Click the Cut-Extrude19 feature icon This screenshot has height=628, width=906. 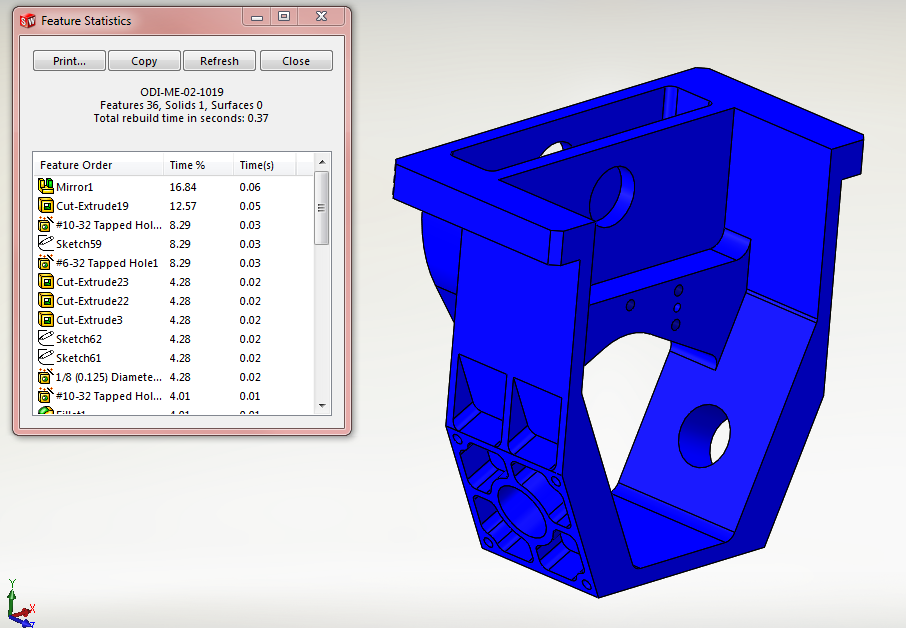46,205
